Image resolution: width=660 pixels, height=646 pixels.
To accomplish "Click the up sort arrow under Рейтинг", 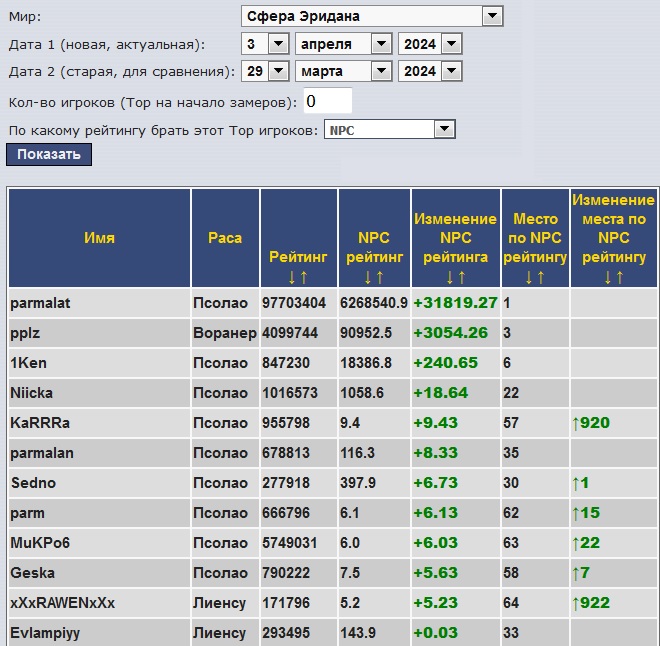I will (304, 277).
